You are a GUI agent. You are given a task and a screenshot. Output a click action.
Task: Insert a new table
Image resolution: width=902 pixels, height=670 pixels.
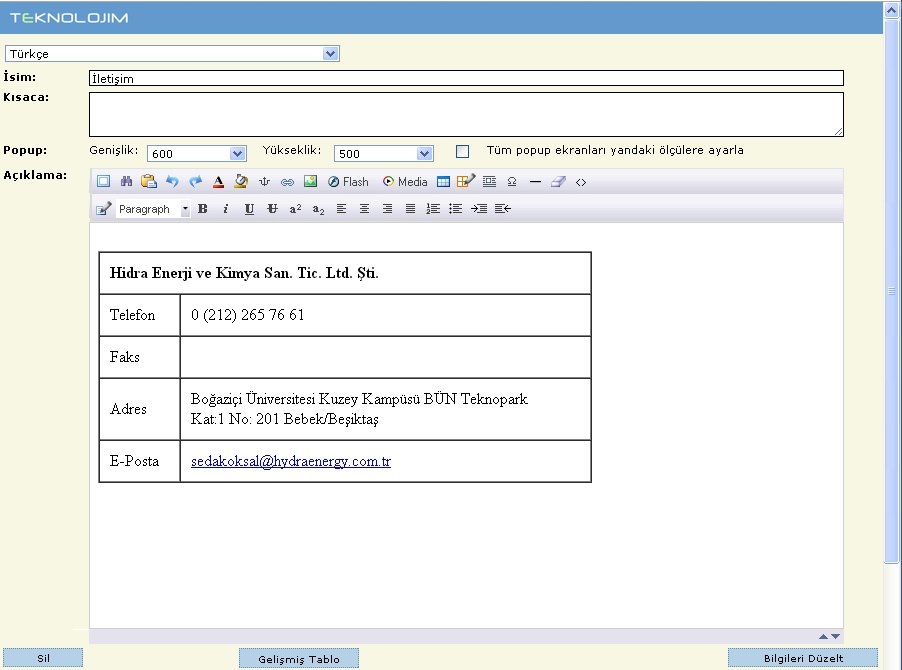click(443, 182)
